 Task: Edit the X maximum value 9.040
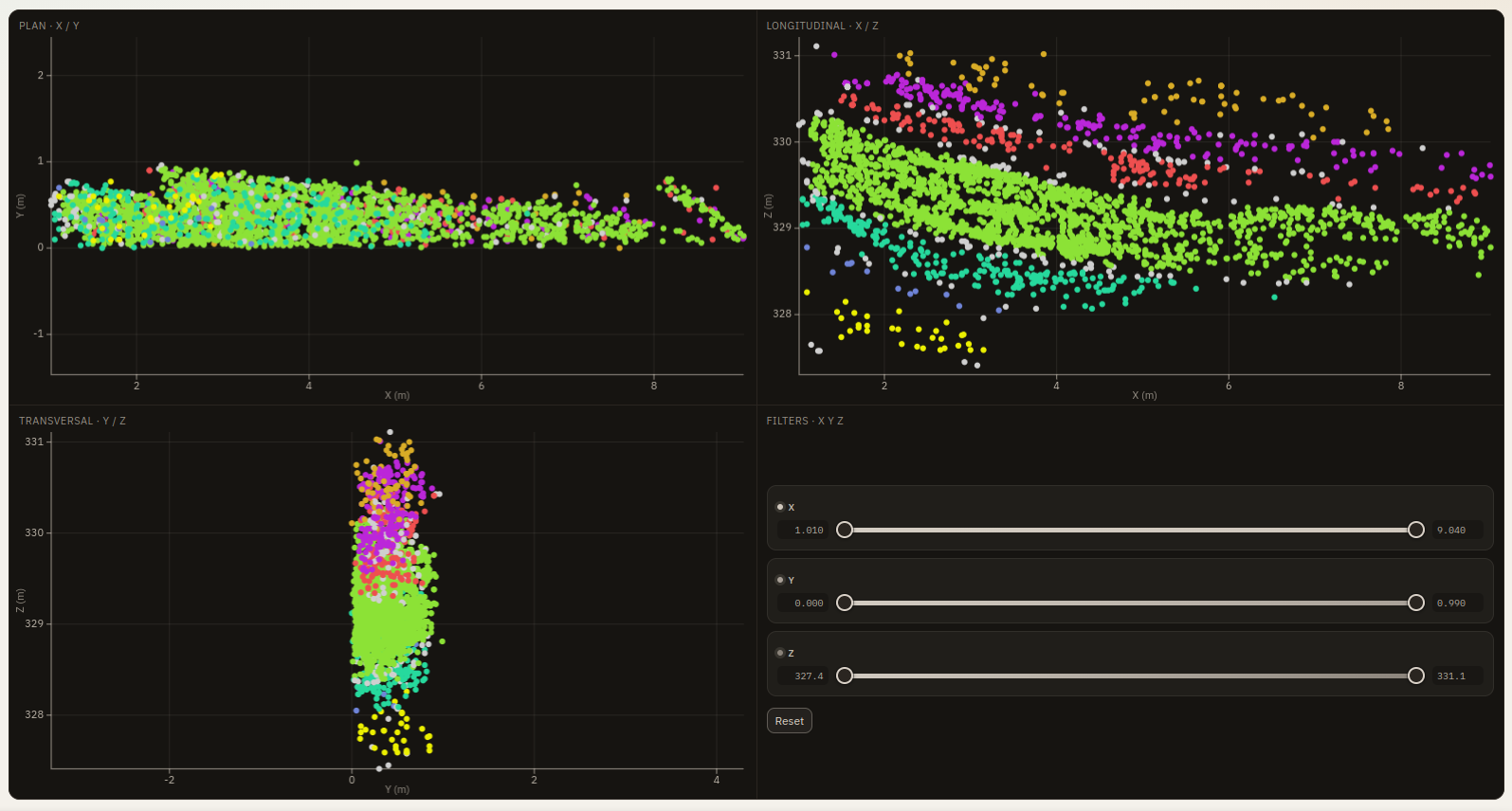coord(1457,531)
